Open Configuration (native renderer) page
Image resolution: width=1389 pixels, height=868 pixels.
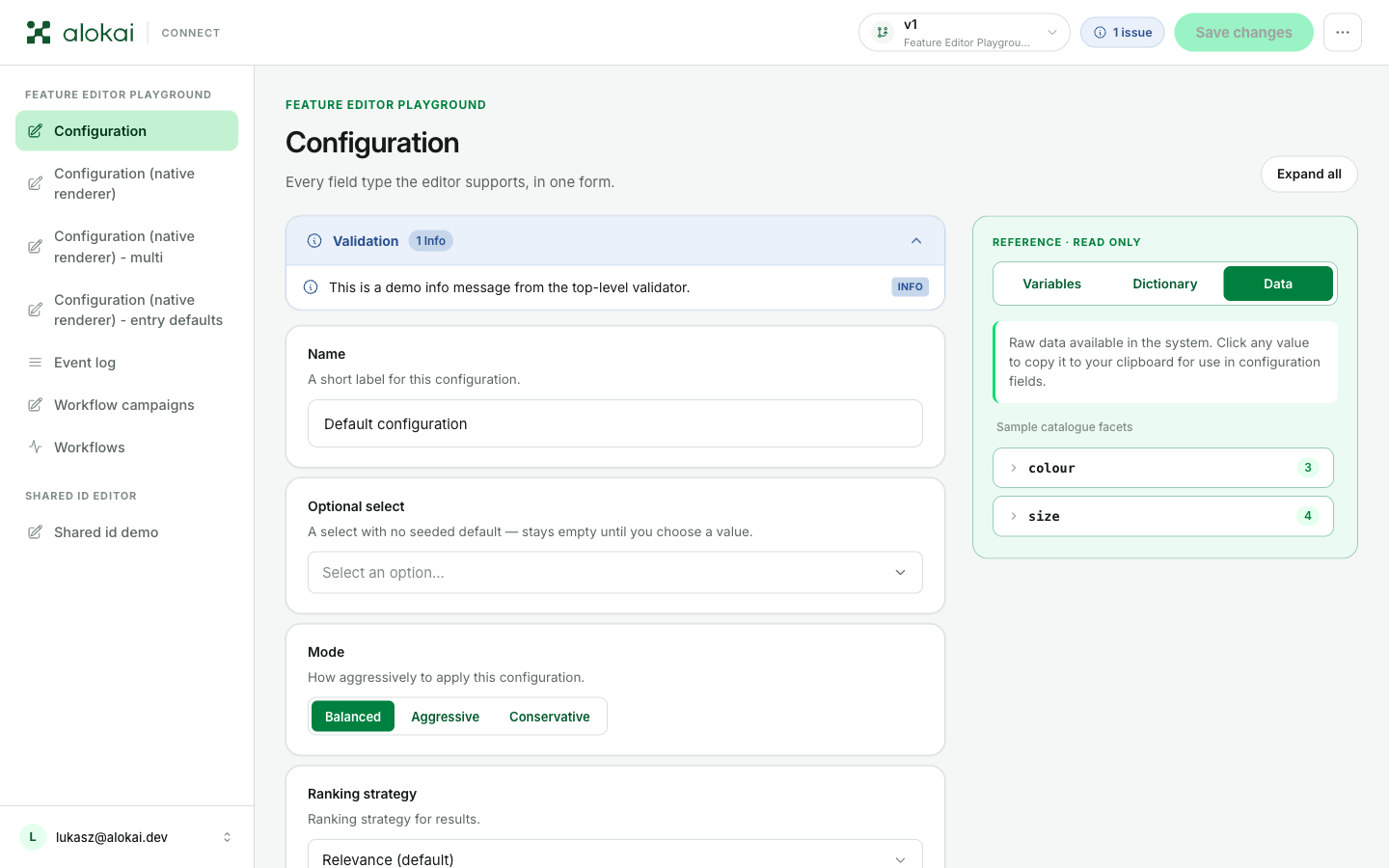coord(126,183)
